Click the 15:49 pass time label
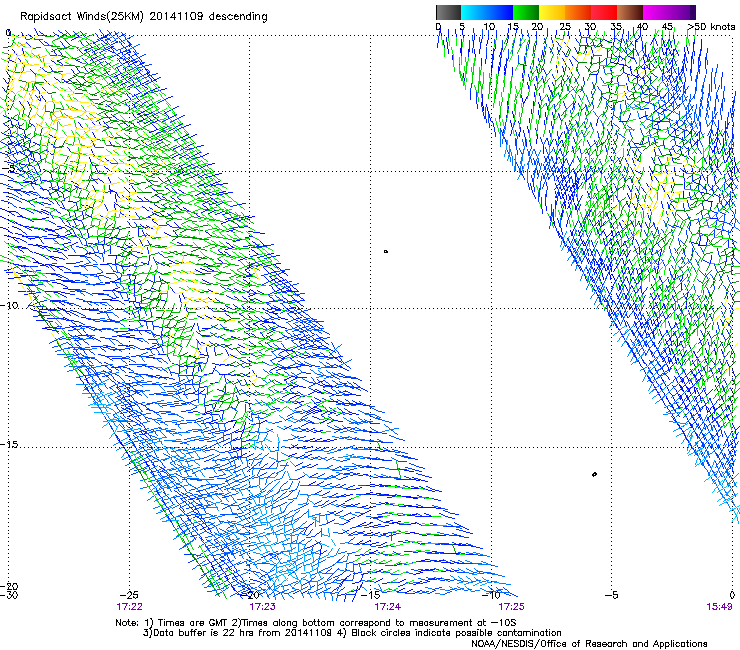Viewport: 740px width, 650px height. tap(719, 607)
